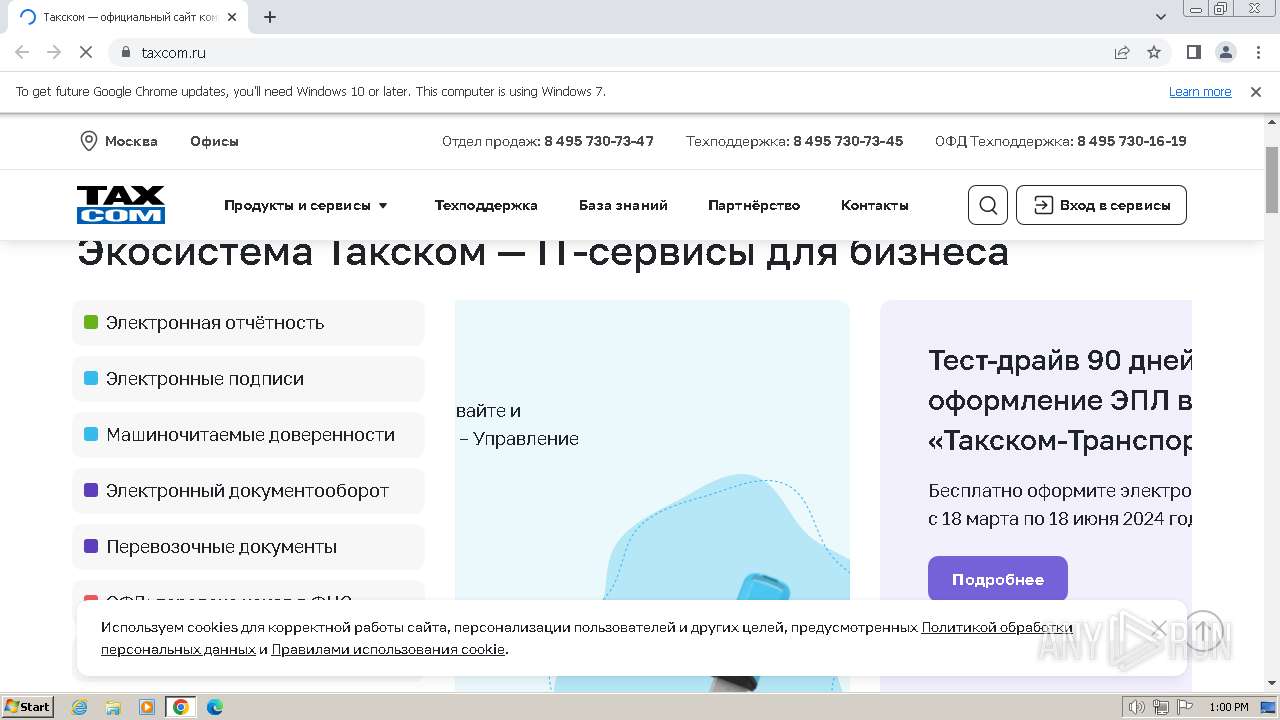1280x720 pixels.
Task: Select the Москва city link
Action: [x=131, y=141]
